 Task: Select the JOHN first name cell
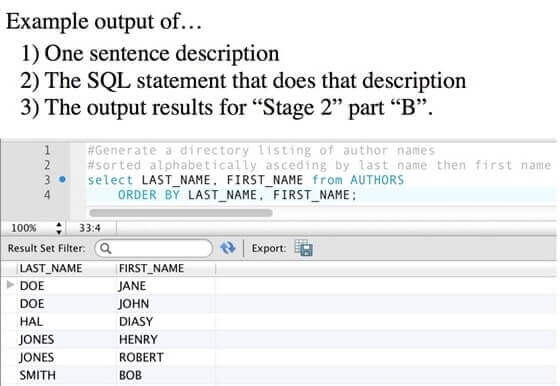click(x=134, y=304)
